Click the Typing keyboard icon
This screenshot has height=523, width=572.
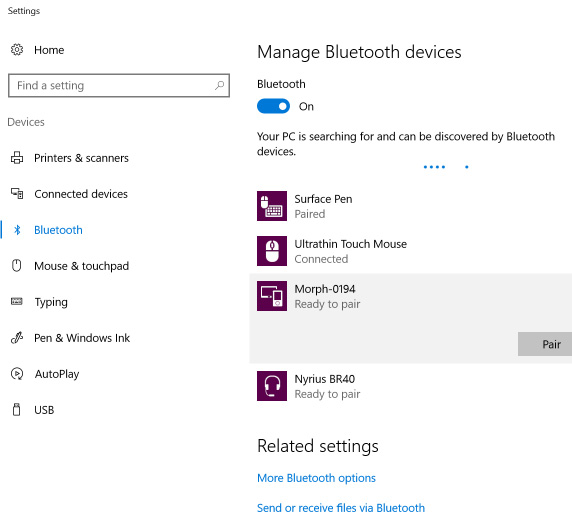tap(17, 302)
